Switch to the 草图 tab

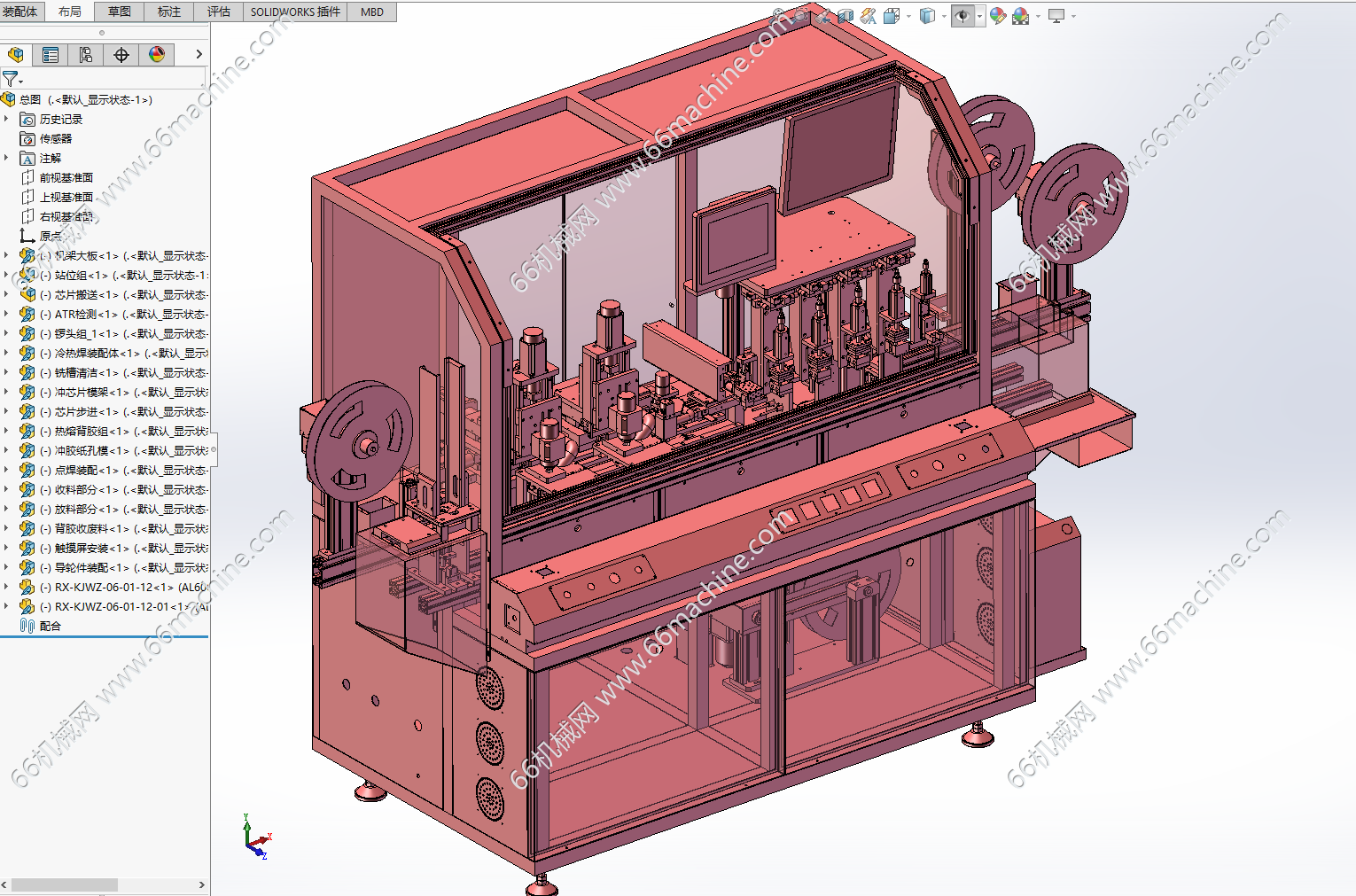pyautogui.click(x=119, y=12)
